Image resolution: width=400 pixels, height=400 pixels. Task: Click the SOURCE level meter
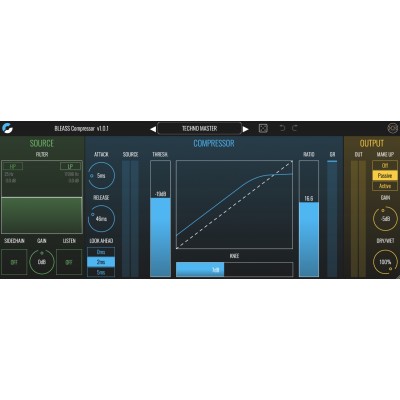(x=130, y=219)
